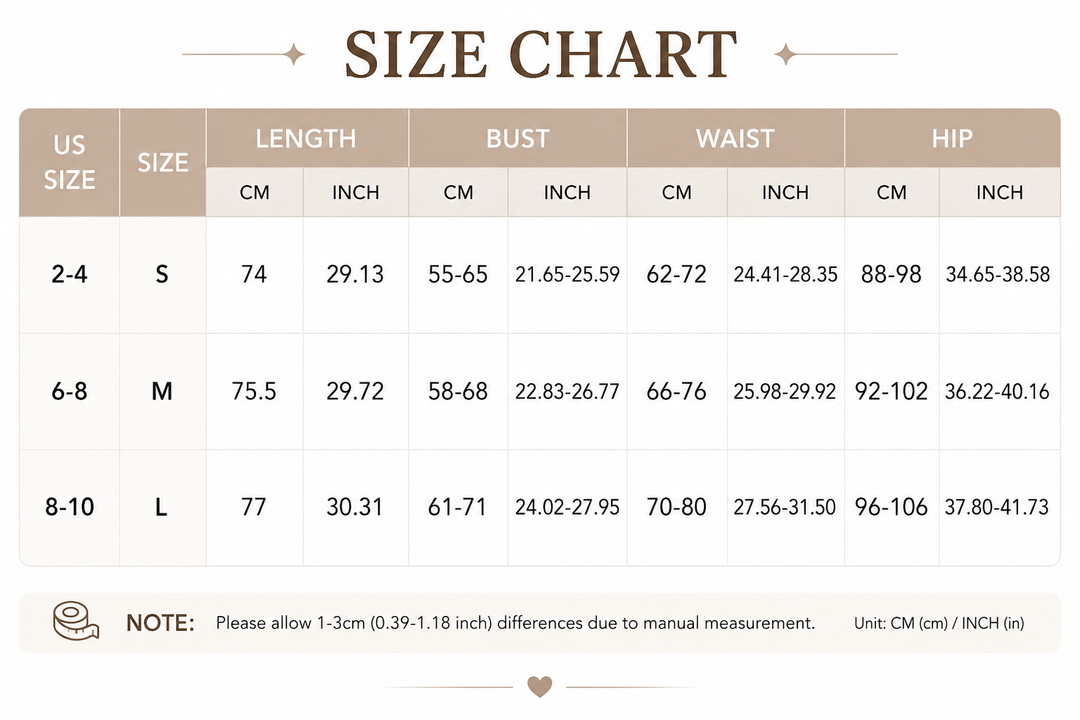Click the 21.65-25.59 bust inch value

568,274
